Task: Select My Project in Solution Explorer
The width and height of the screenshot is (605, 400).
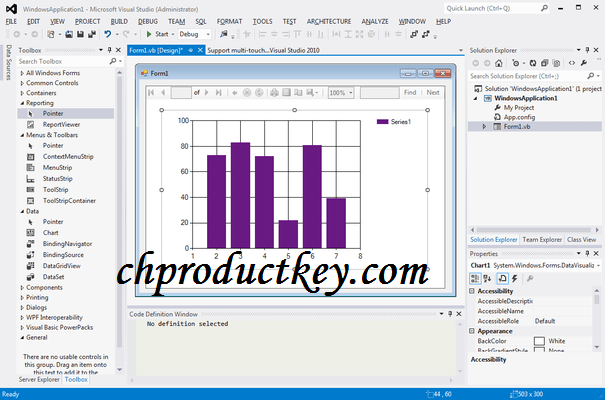Action: pyautogui.click(x=519, y=108)
